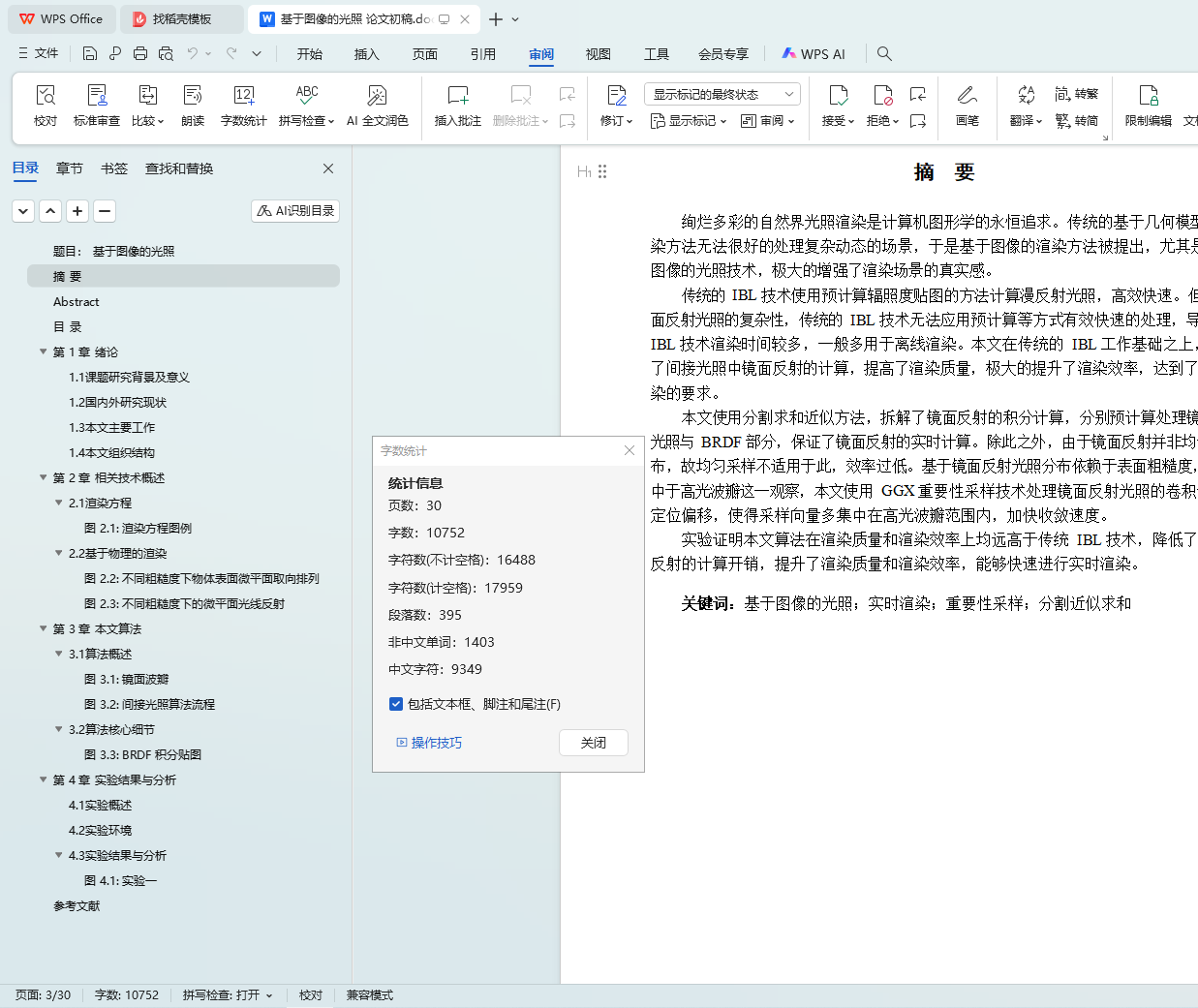Open 字数统计 word count tool
This screenshot has height=1008, width=1198.
click(243, 106)
